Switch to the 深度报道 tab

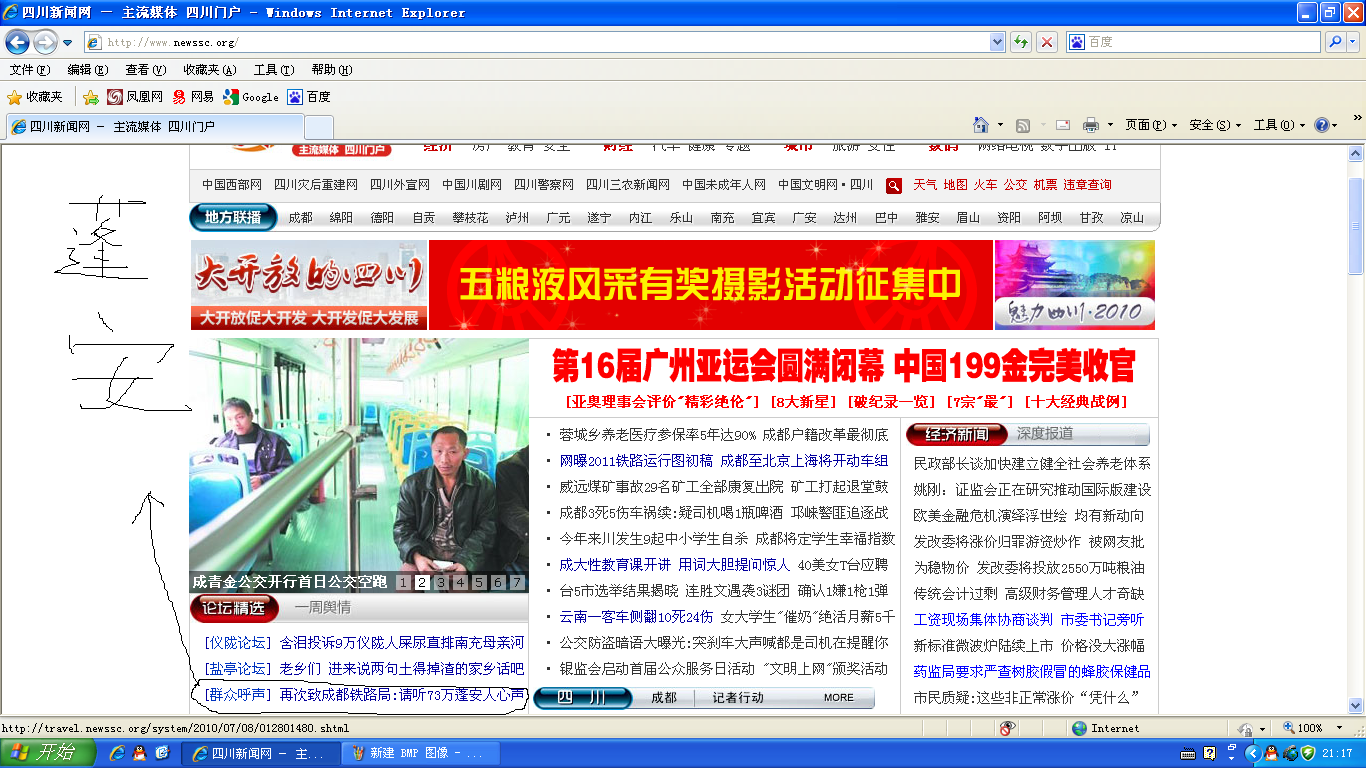pos(1045,434)
